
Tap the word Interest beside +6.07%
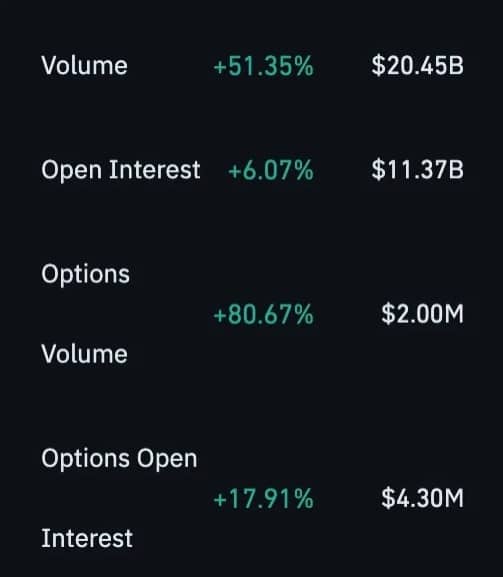point(155,170)
